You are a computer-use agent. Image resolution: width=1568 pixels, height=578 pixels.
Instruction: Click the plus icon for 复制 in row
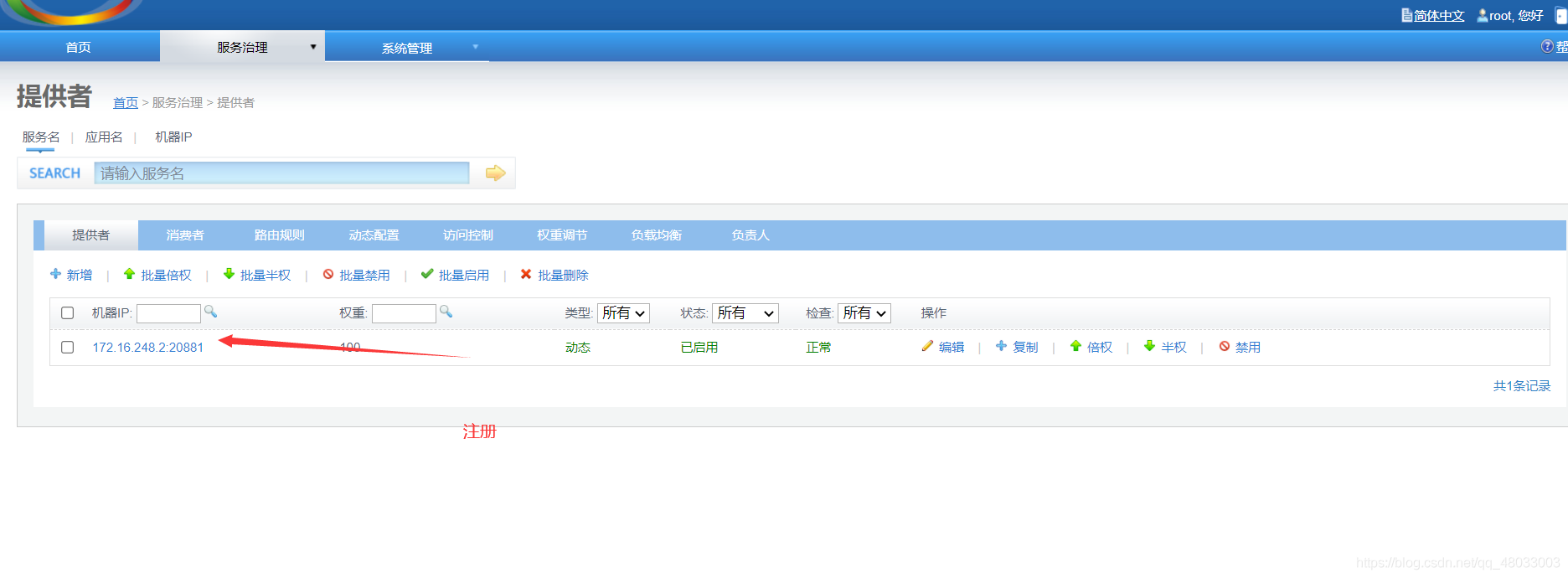pos(1001,346)
